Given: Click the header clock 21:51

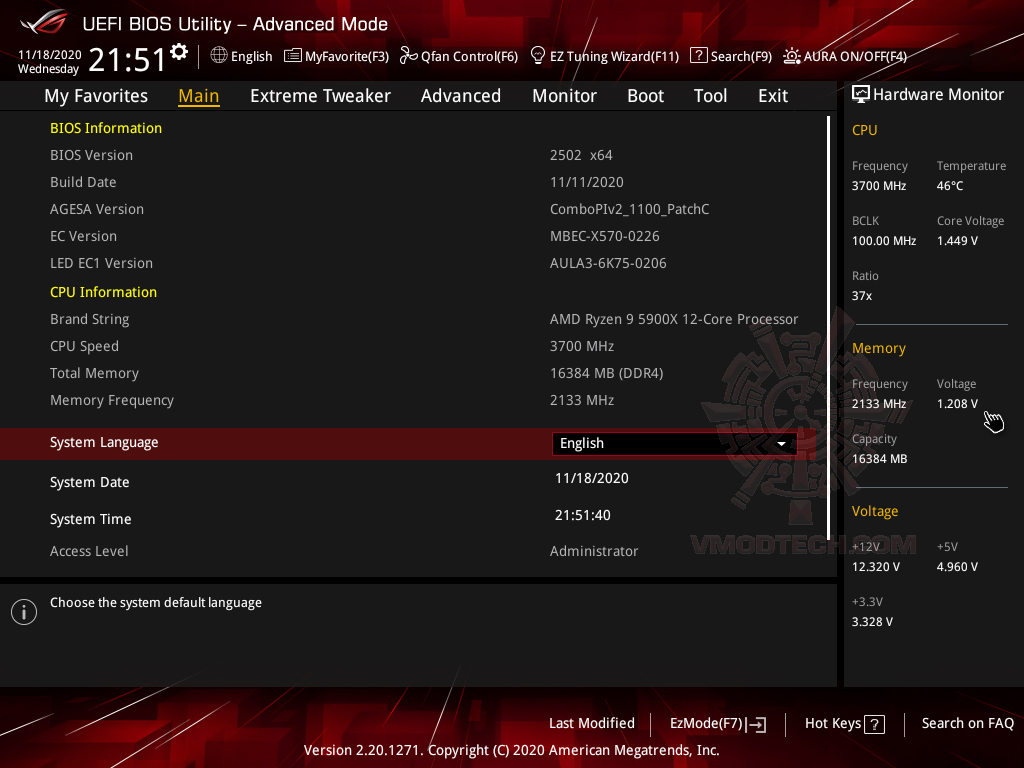Looking at the screenshot, I should 127,60.
